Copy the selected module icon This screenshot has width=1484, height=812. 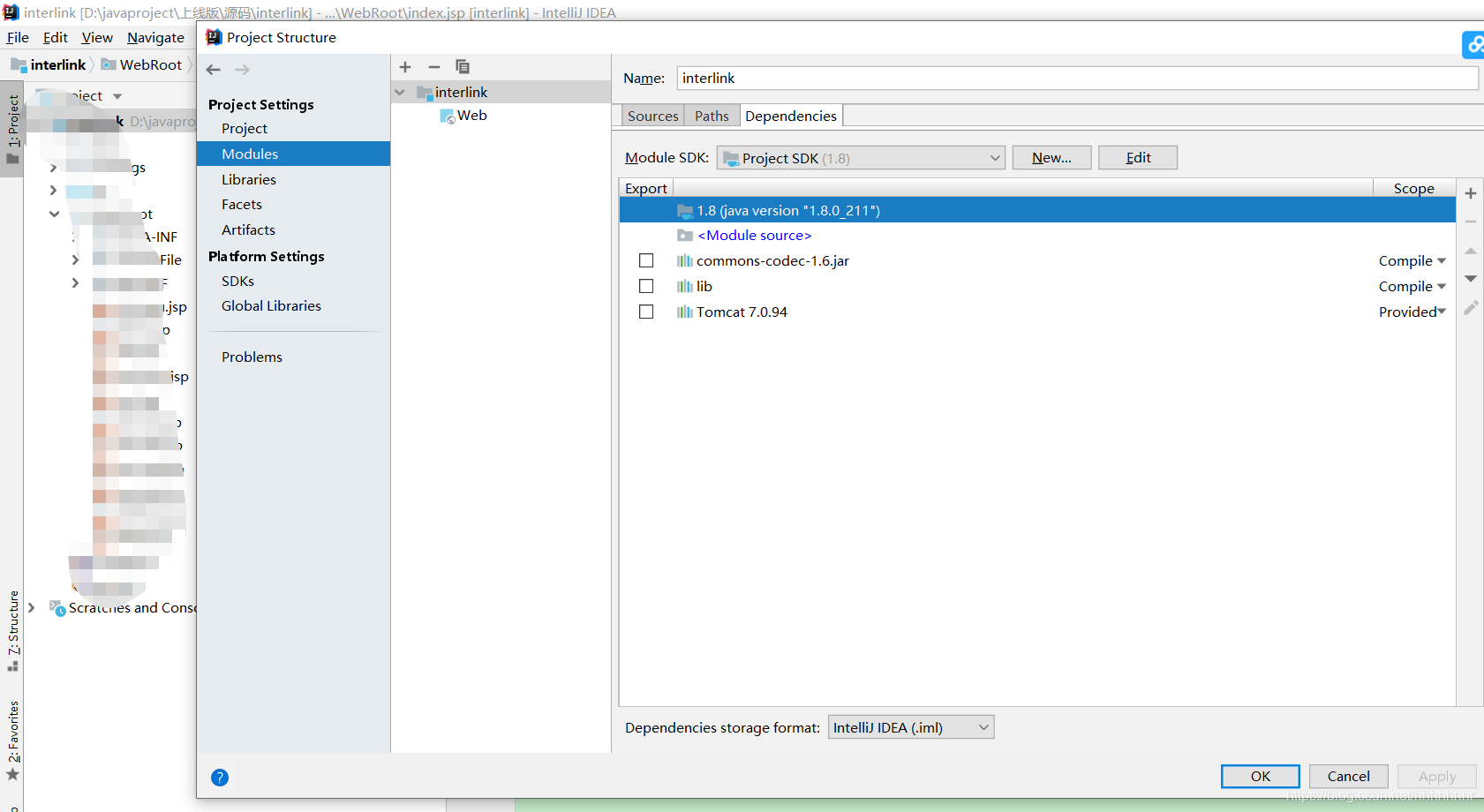(x=463, y=67)
